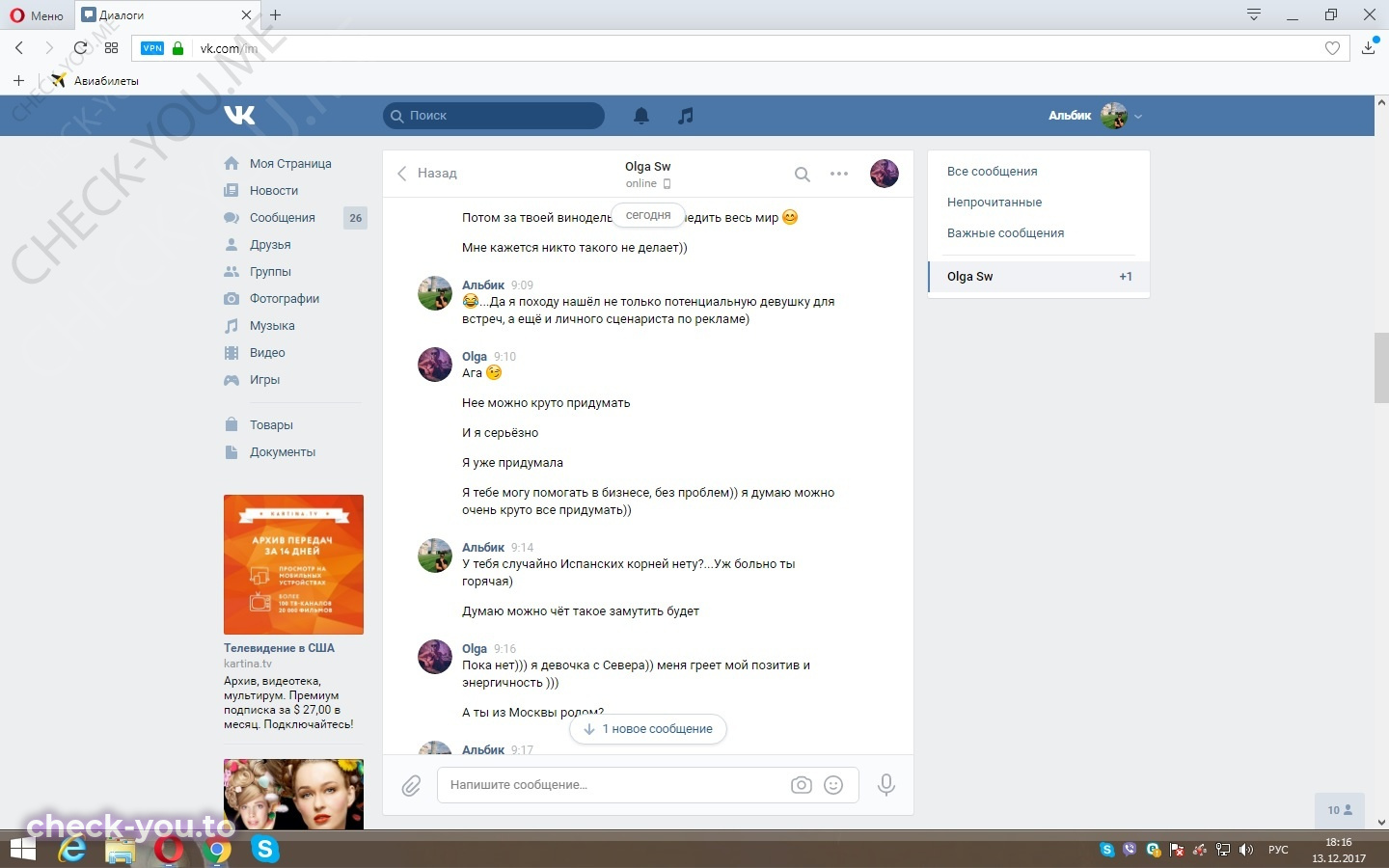Viewport: 1389px width, 868px height.
Task: Open Товары in left menu
Action: 271,425
